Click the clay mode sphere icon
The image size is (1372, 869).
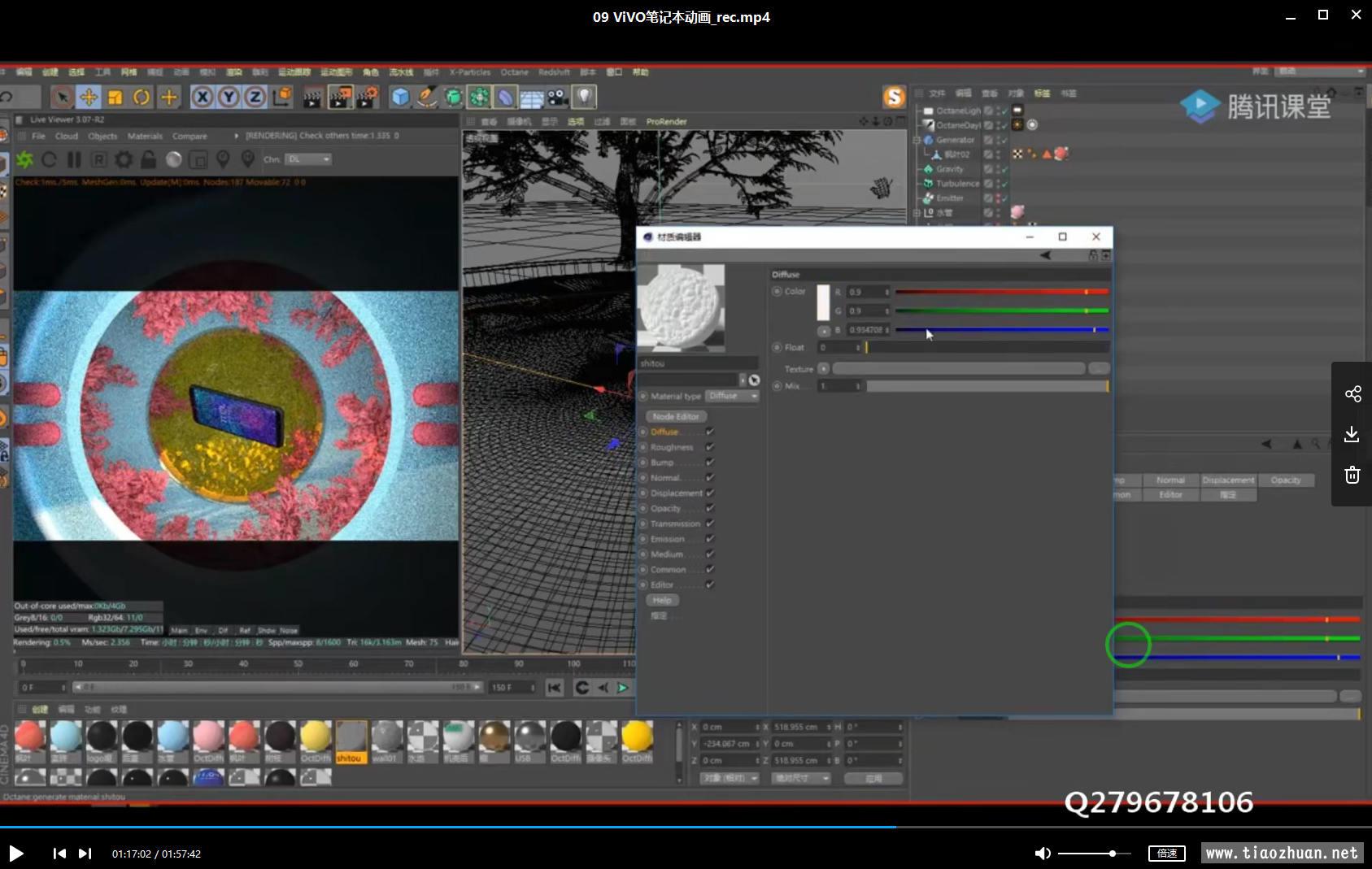pos(173,159)
